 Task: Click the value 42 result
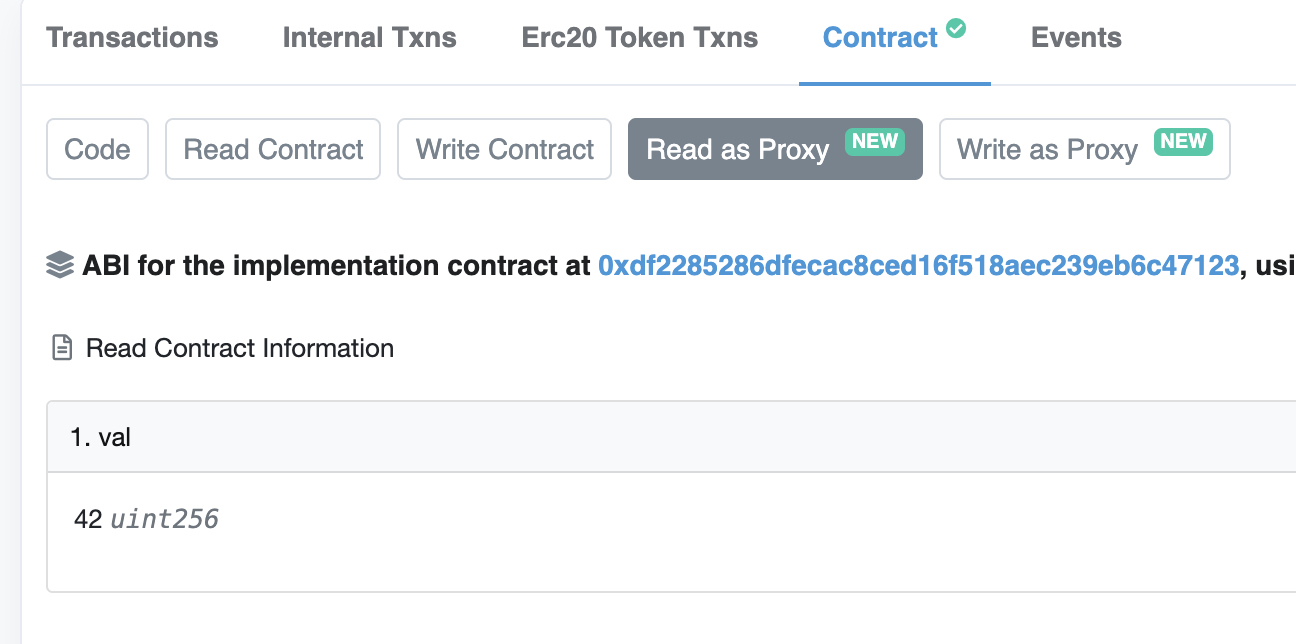click(x=88, y=519)
